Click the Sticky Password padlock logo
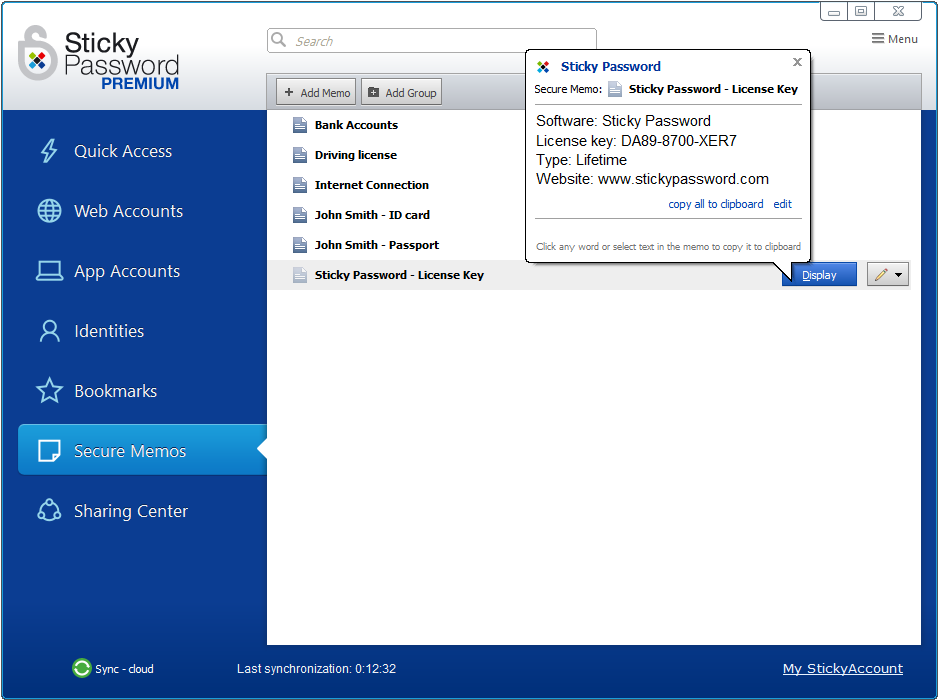 pos(37,56)
